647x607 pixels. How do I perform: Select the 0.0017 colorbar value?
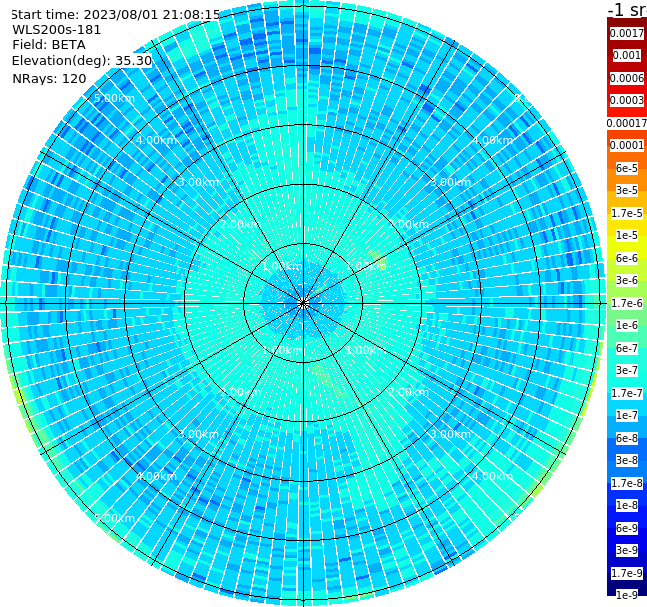627,33
